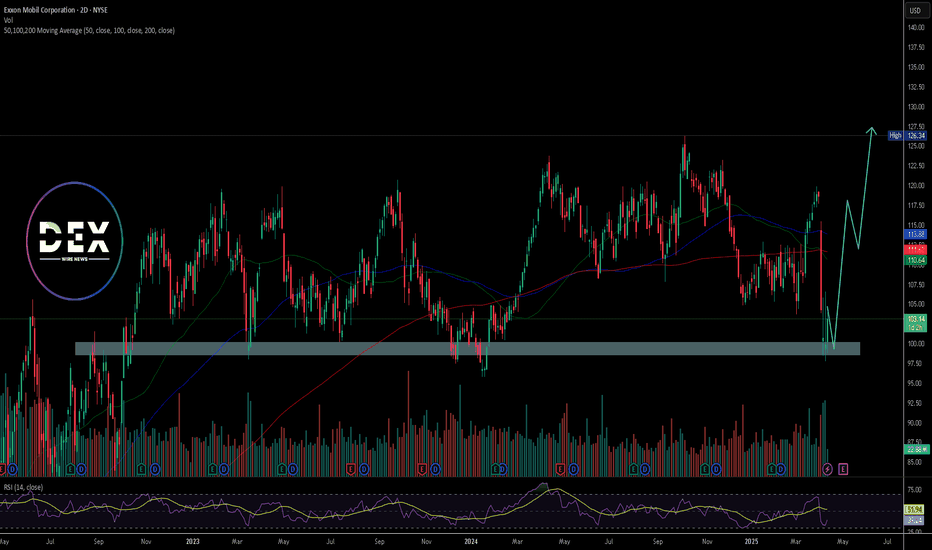Click the purple lightning event marker

click(827, 469)
